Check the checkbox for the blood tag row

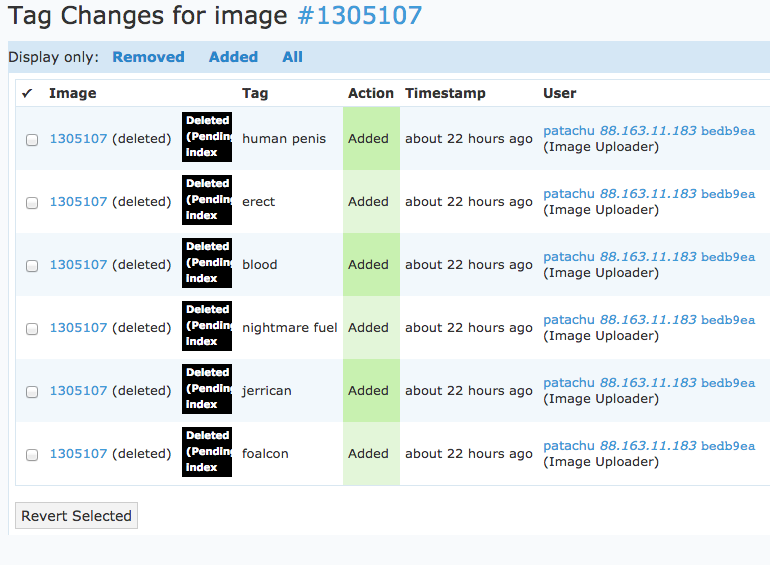[32, 266]
